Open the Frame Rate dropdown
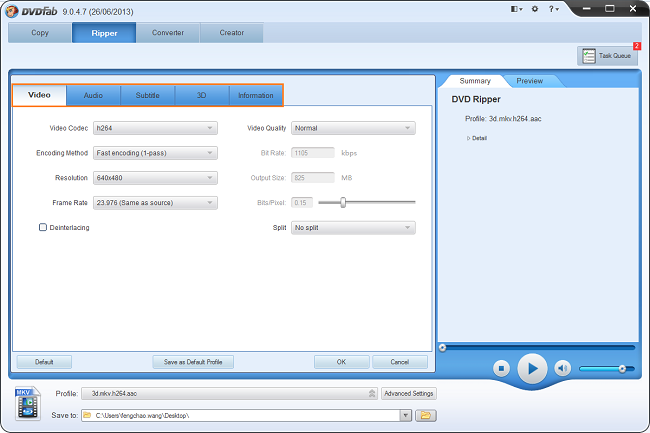This screenshot has height=433, width=650. click(x=155, y=203)
